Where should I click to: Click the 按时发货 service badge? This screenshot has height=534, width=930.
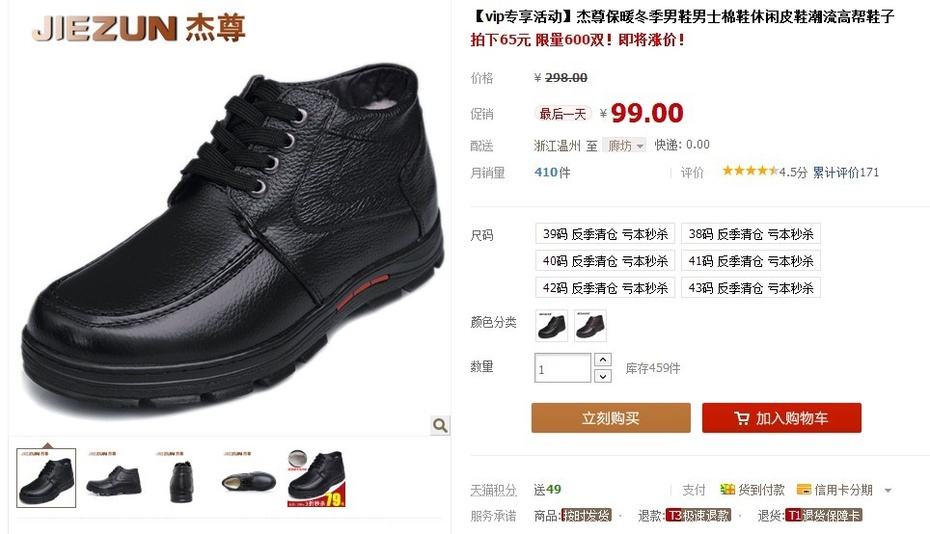tap(586, 516)
